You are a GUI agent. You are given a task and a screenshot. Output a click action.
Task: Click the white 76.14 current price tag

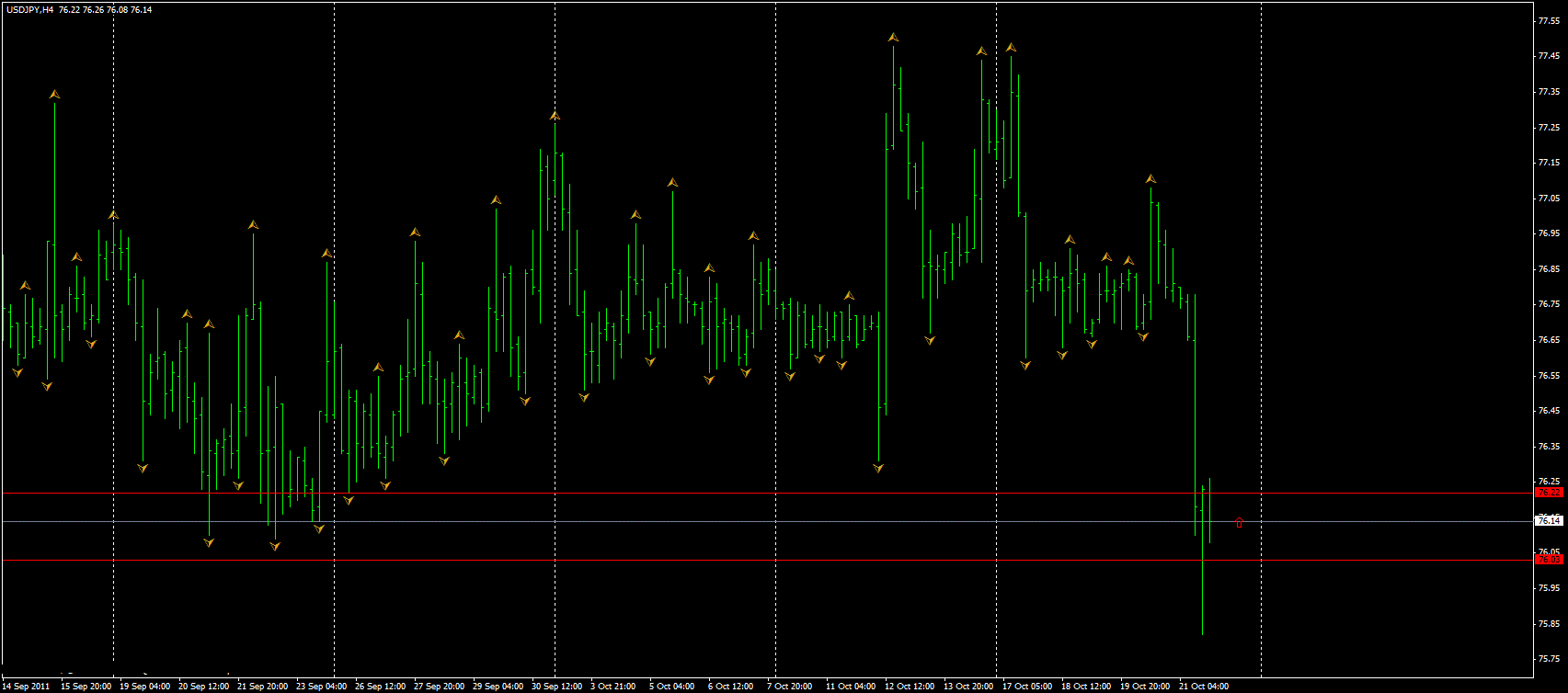1549,521
